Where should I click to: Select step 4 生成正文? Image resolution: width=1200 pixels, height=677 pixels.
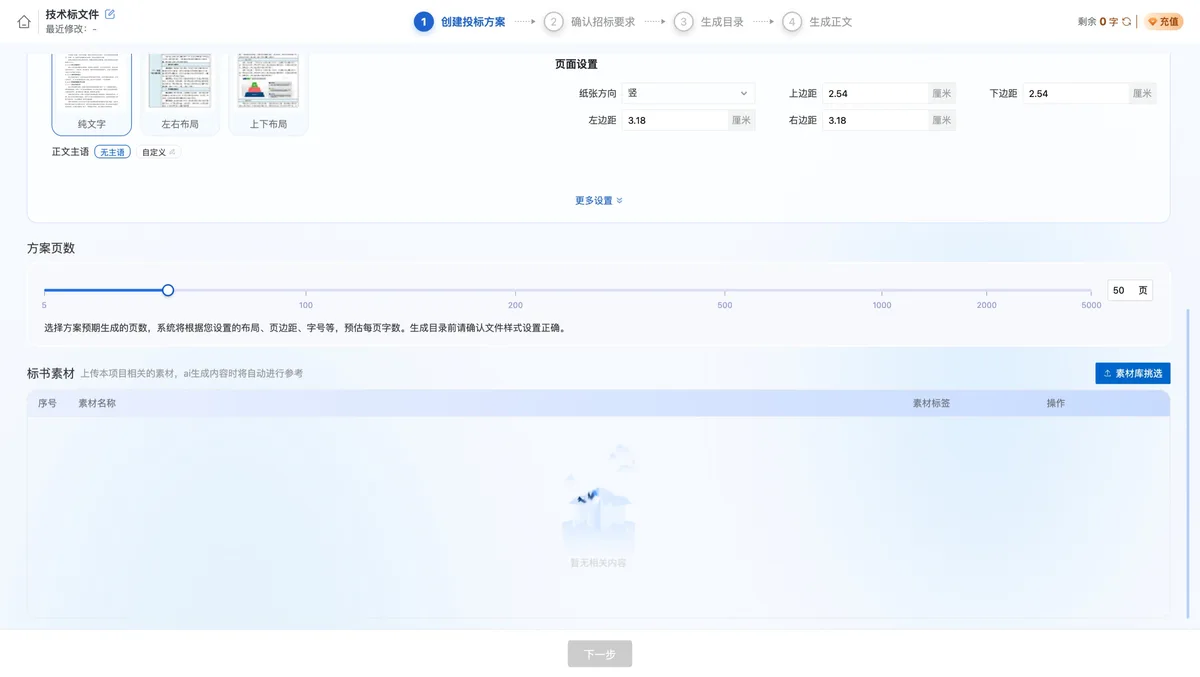pyautogui.click(x=818, y=21)
